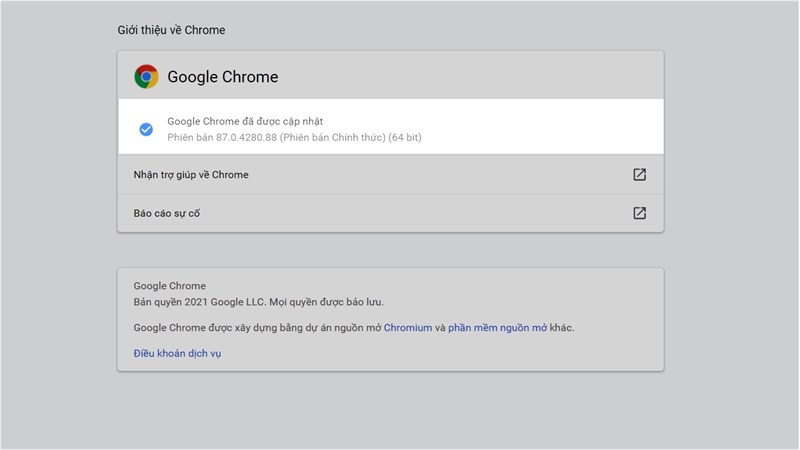Follow the phần mềm nguồn mở link
Screen dimensions: 800x450
coord(497,328)
